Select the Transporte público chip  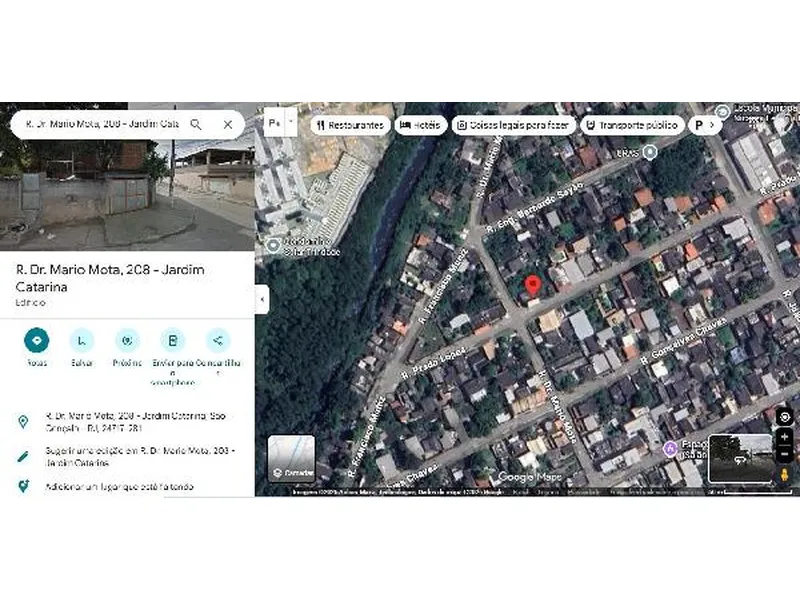coord(632,125)
